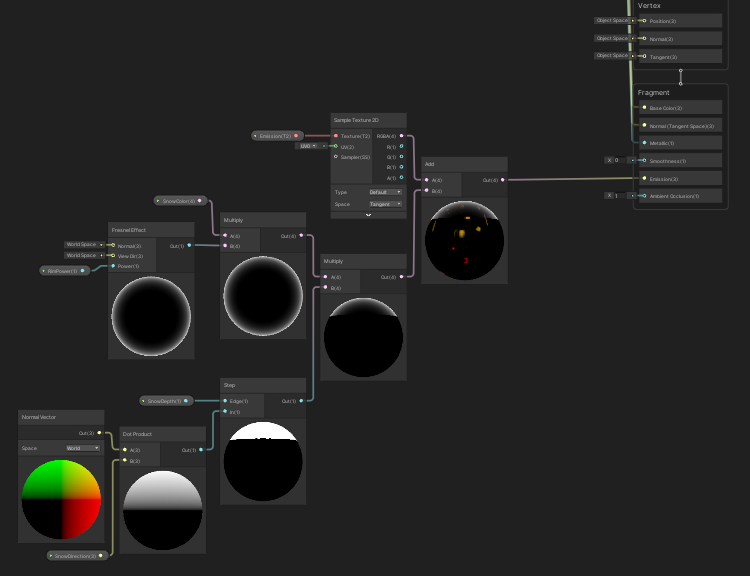Click the RGBA(4) output port
750x576 pixels.
(401, 136)
